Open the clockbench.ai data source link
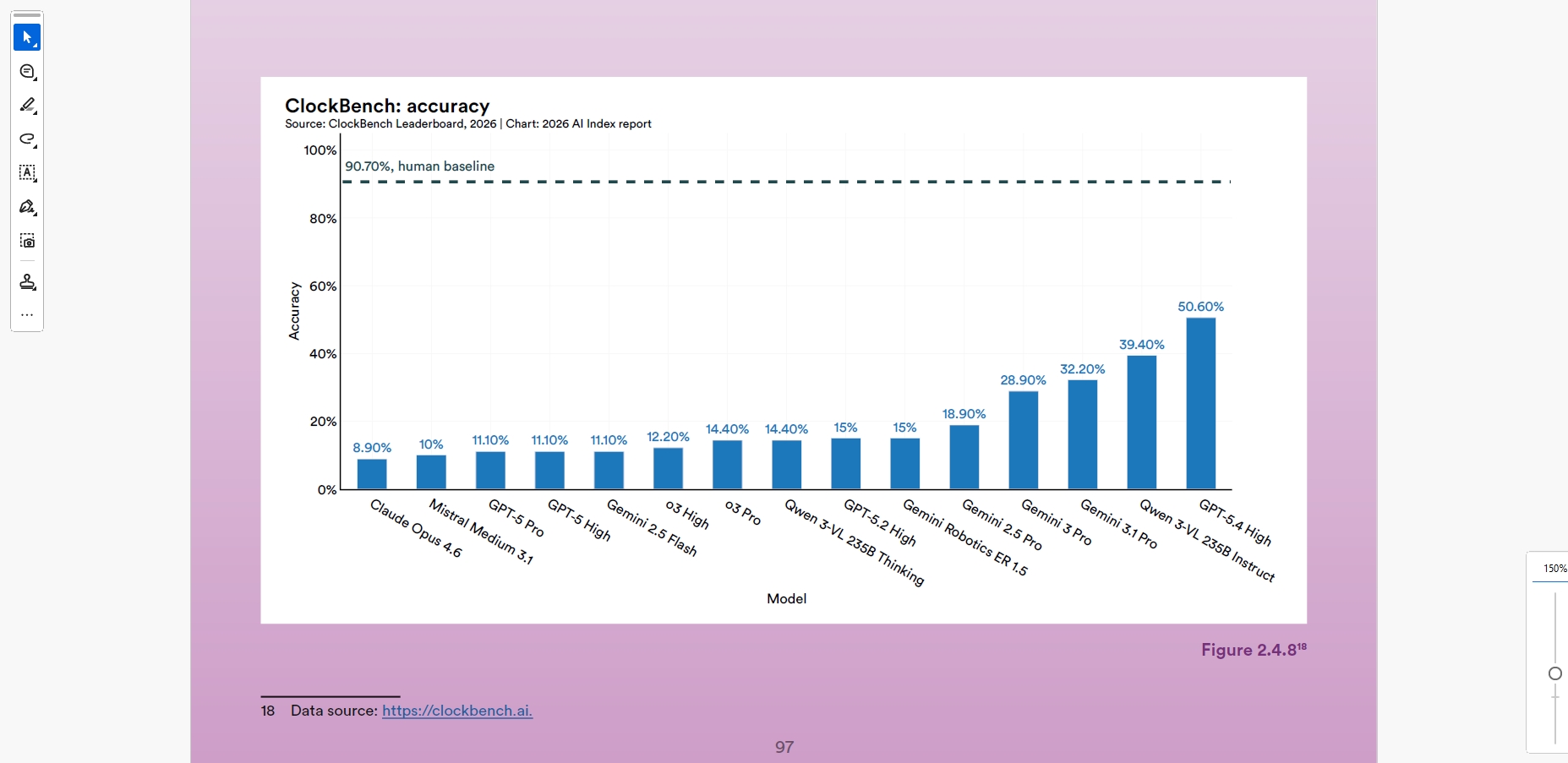 456,711
